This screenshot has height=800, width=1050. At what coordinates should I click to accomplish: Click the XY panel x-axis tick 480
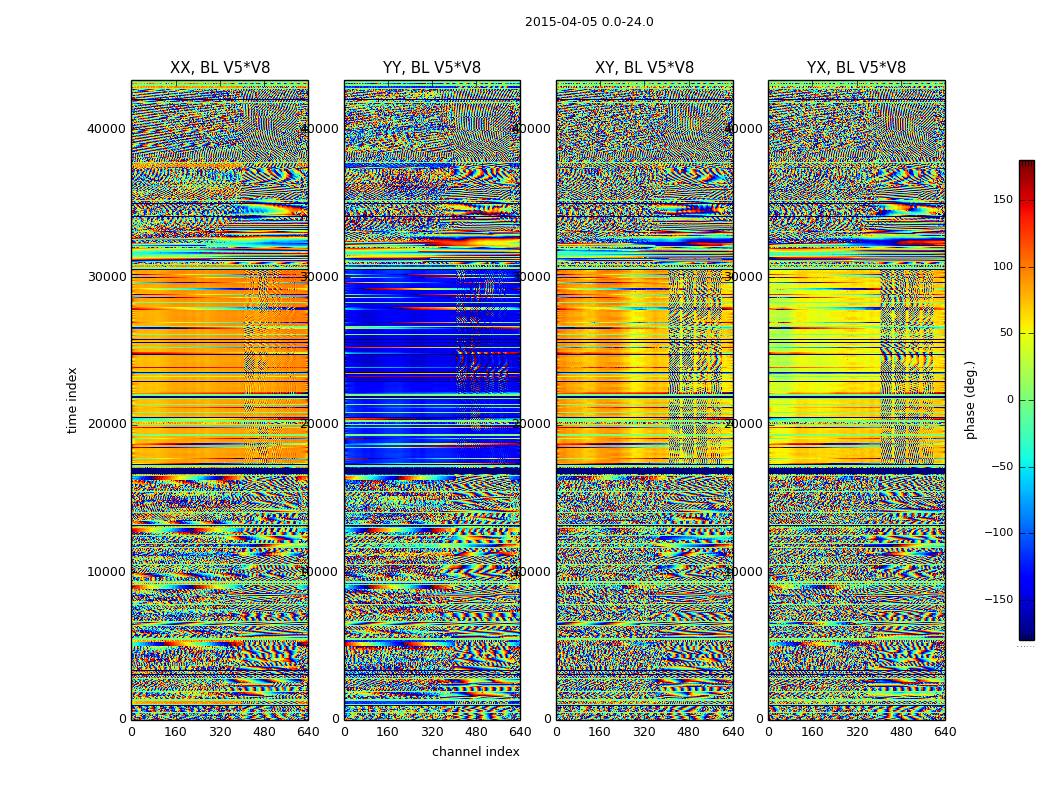click(688, 732)
